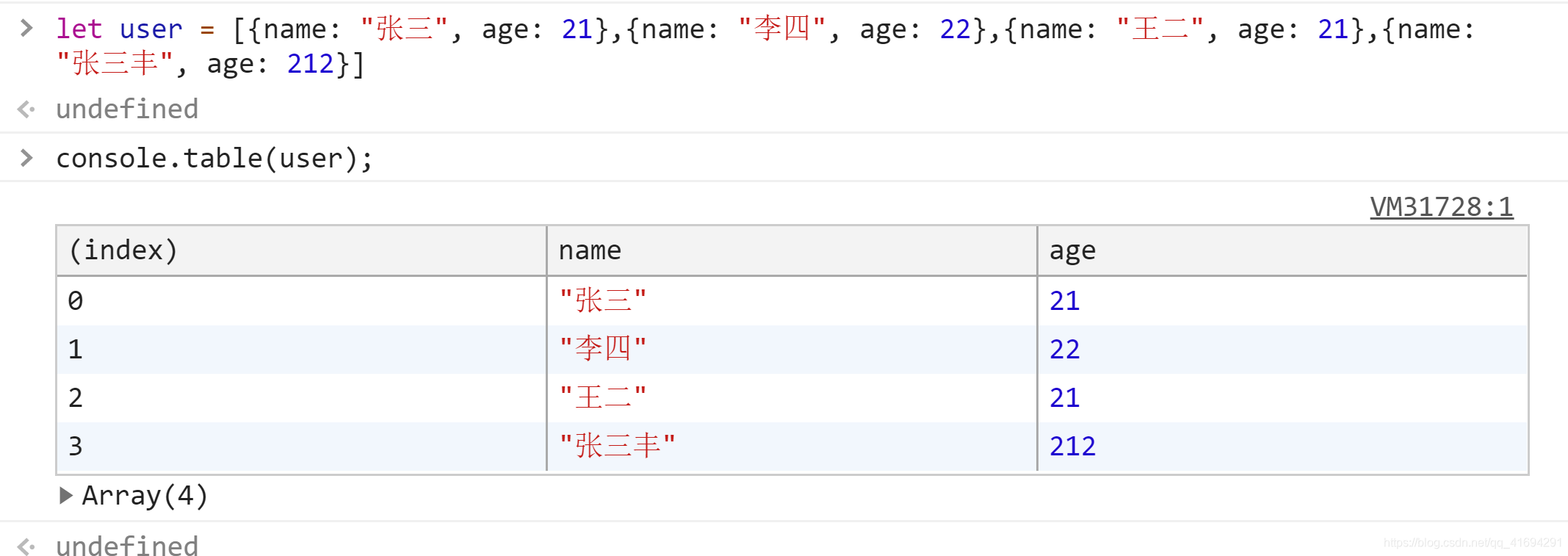Click the return arrow icon beside first undefined

[26, 109]
